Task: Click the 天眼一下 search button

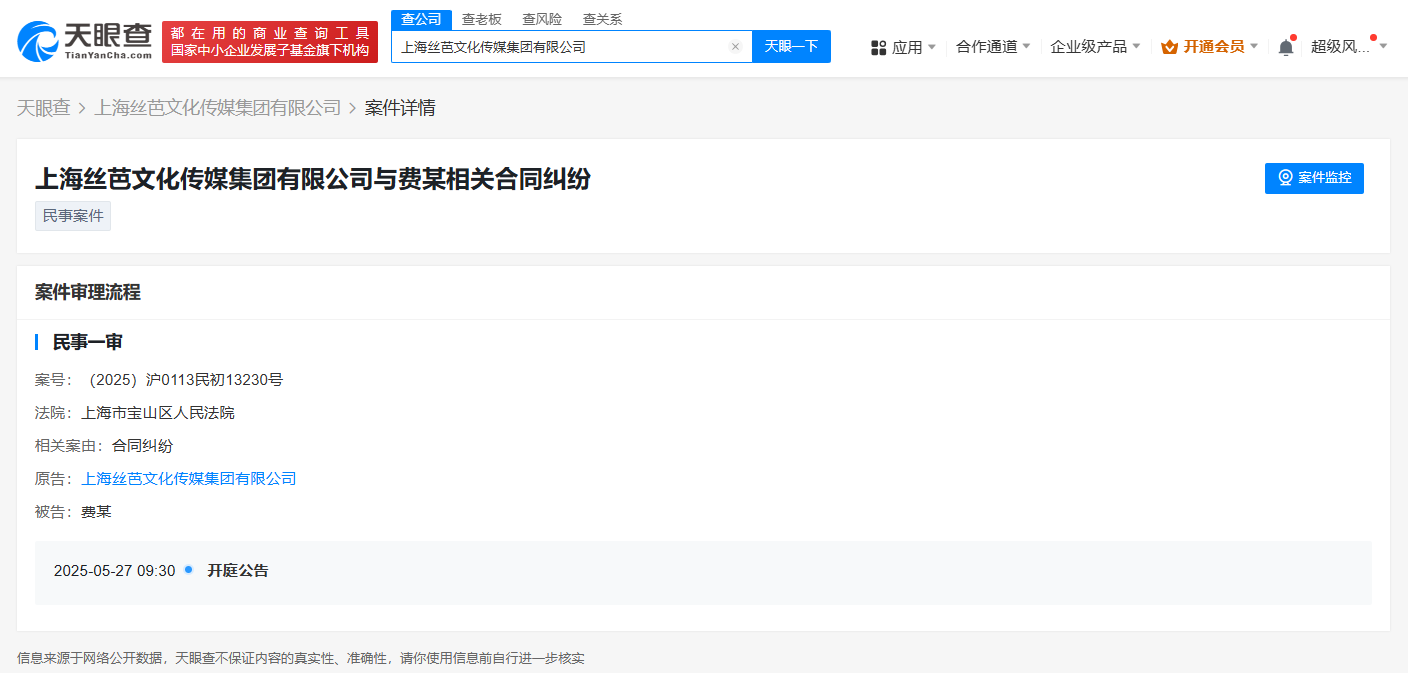Action: coord(791,46)
